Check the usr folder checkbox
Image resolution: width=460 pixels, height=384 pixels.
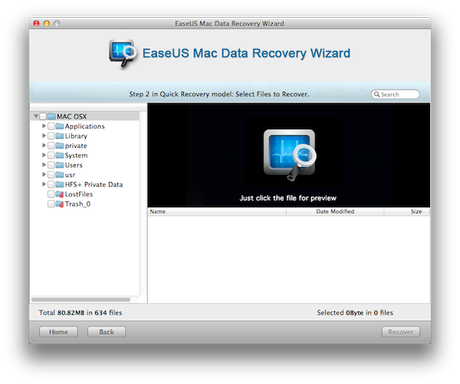tap(51, 174)
